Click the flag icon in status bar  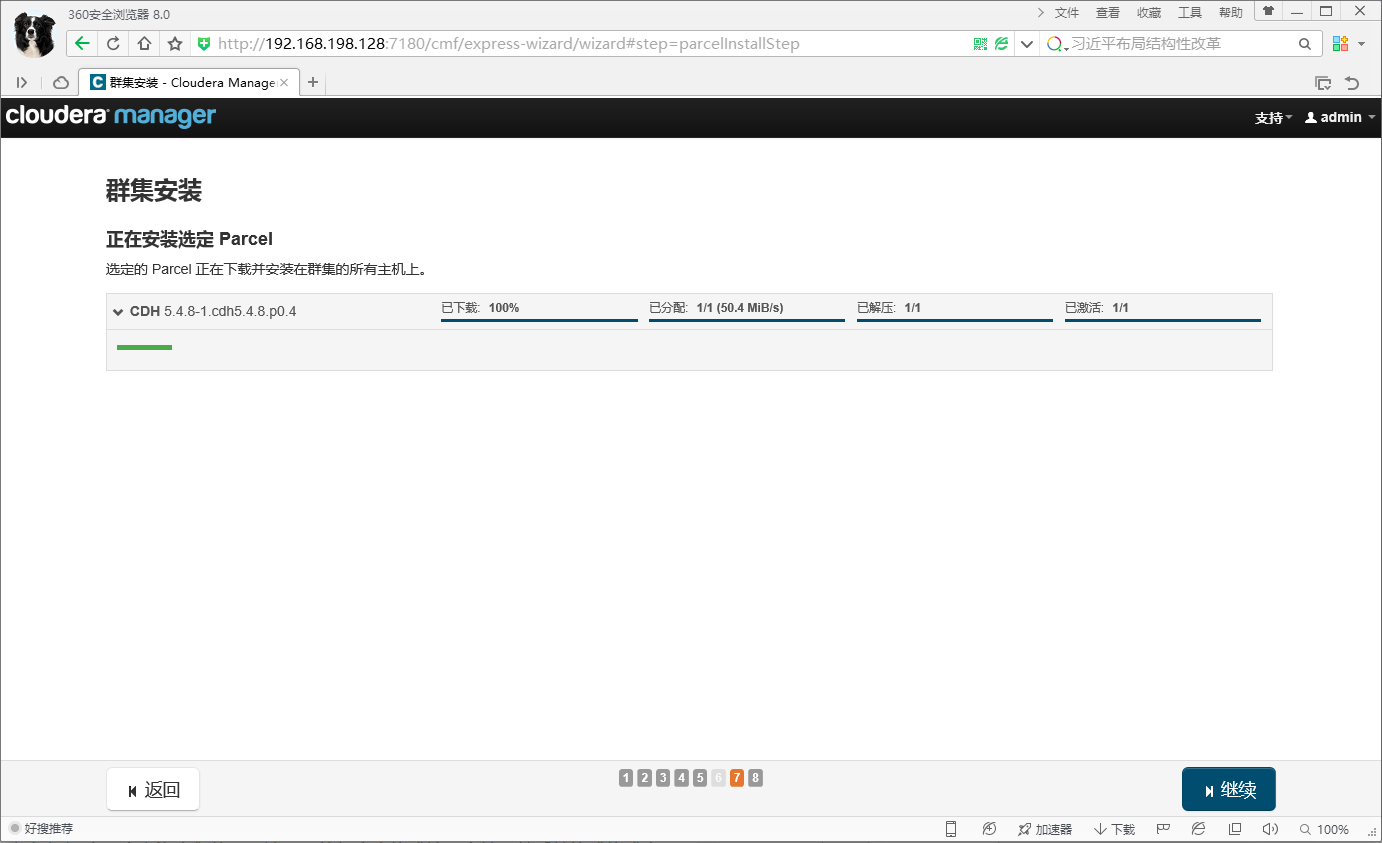coord(1163,829)
